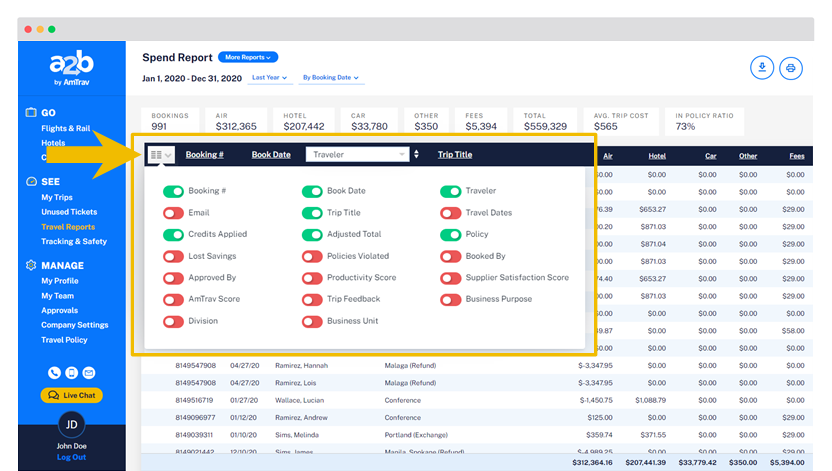Turn on the Travel Dates toggle
This screenshot has height=471, width=832.
450,213
